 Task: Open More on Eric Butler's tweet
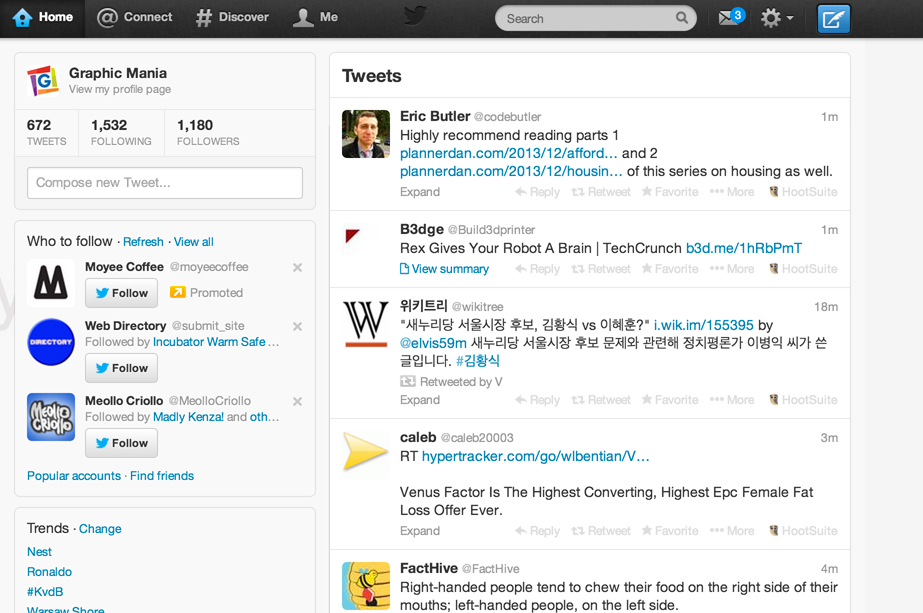click(732, 192)
